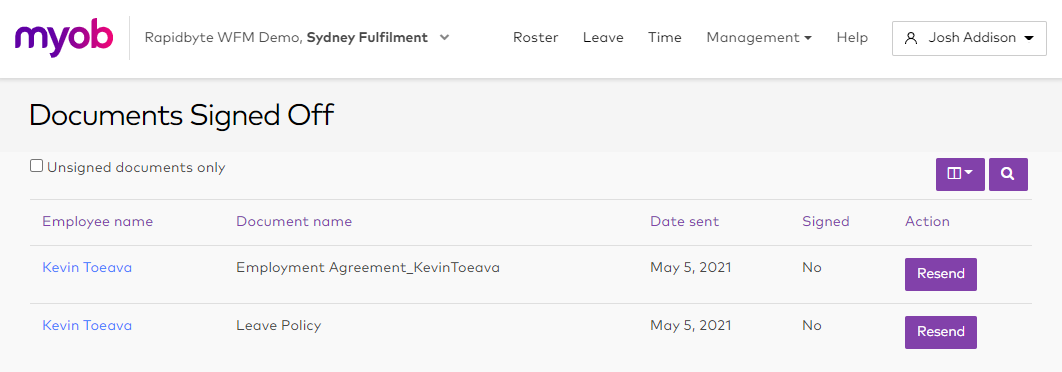Sort by Employee name column header
This screenshot has height=372, width=1062.
click(98, 222)
